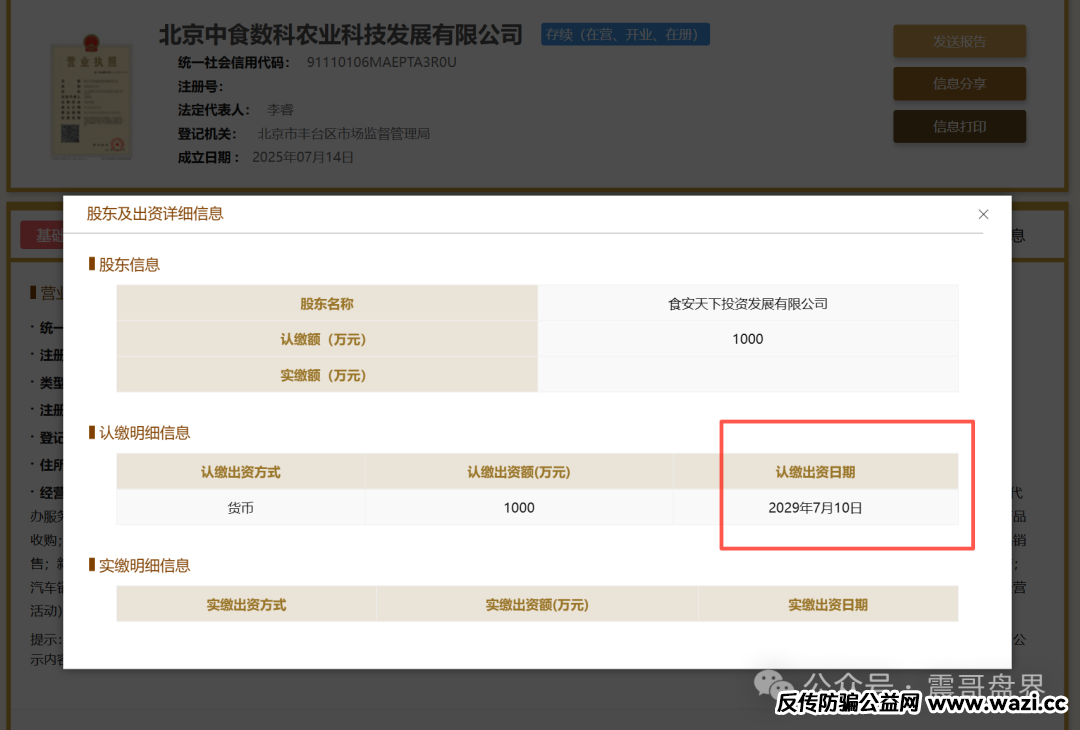Click the 信息打印 button
The width and height of the screenshot is (1080, 730).
959,127
